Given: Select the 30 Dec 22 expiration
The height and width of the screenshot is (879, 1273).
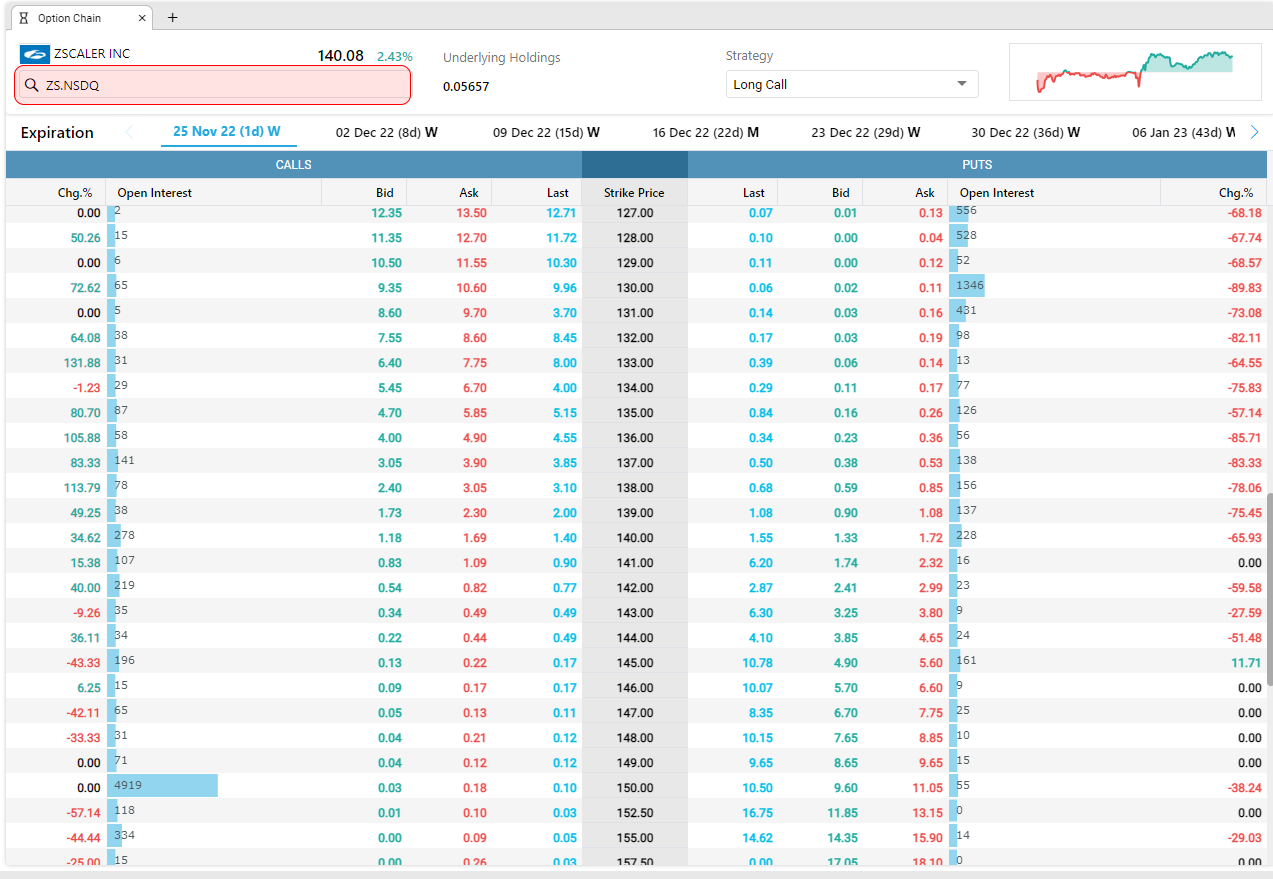Looking at the screenshot, I should coord(1025,132).
